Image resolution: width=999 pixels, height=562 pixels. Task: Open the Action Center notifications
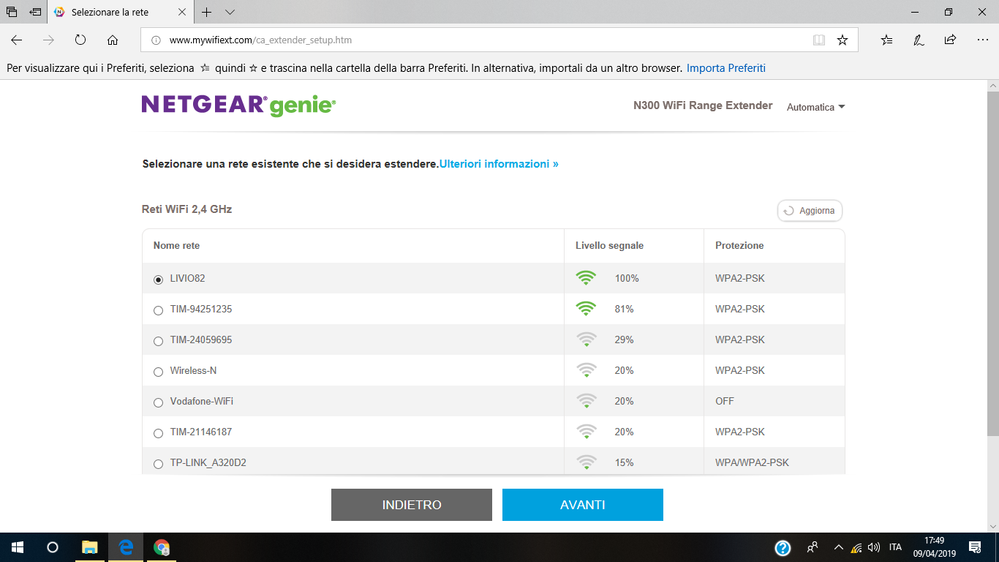click(x=975, y=547)
